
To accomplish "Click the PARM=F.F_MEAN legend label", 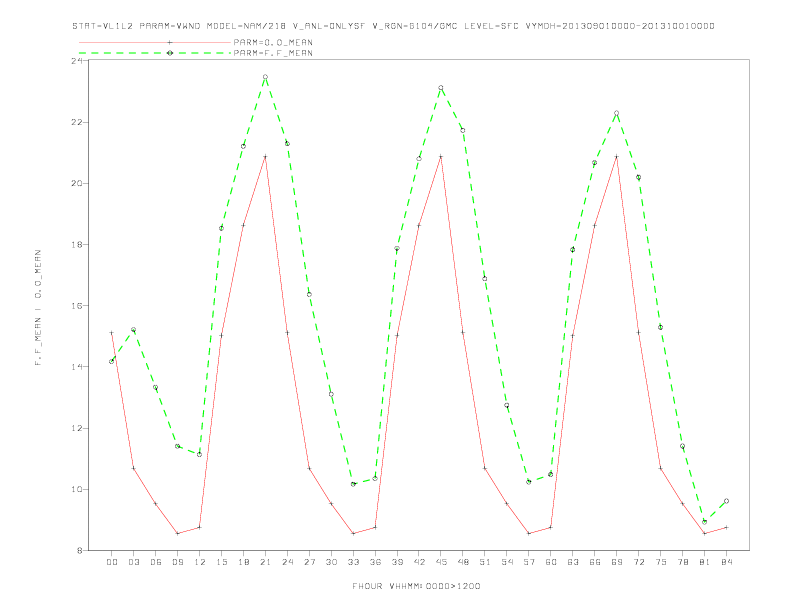I will [x=273, y=53].
